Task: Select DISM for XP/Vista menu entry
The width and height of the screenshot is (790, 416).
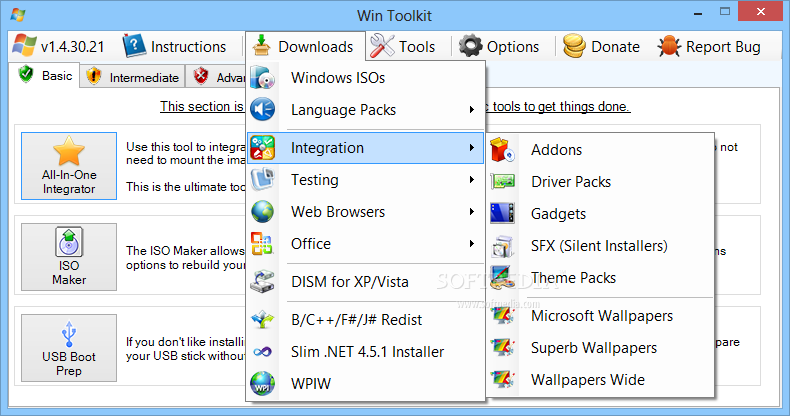Action: [x=365, y=282]
